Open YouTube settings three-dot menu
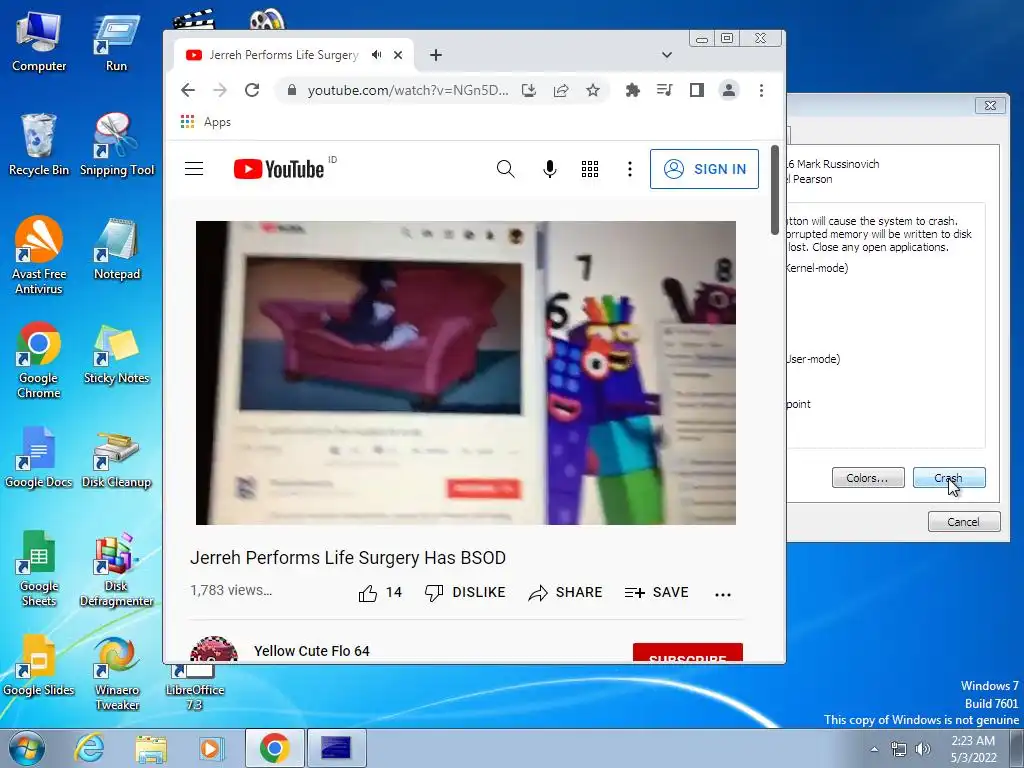1024x768 pixels. (x=630, y=169)
